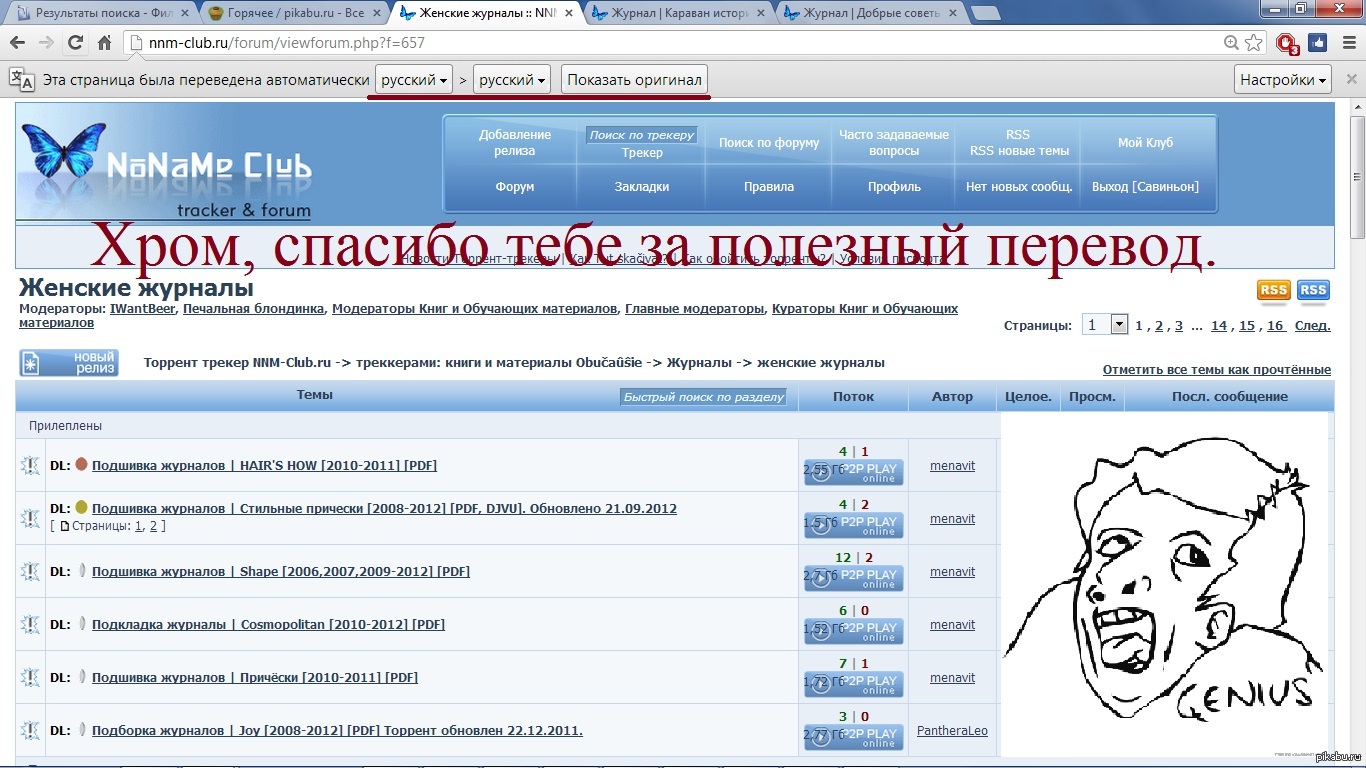
Task: Click the browser forward arrow
Action: pyautogui.click(x=46, y=43)
